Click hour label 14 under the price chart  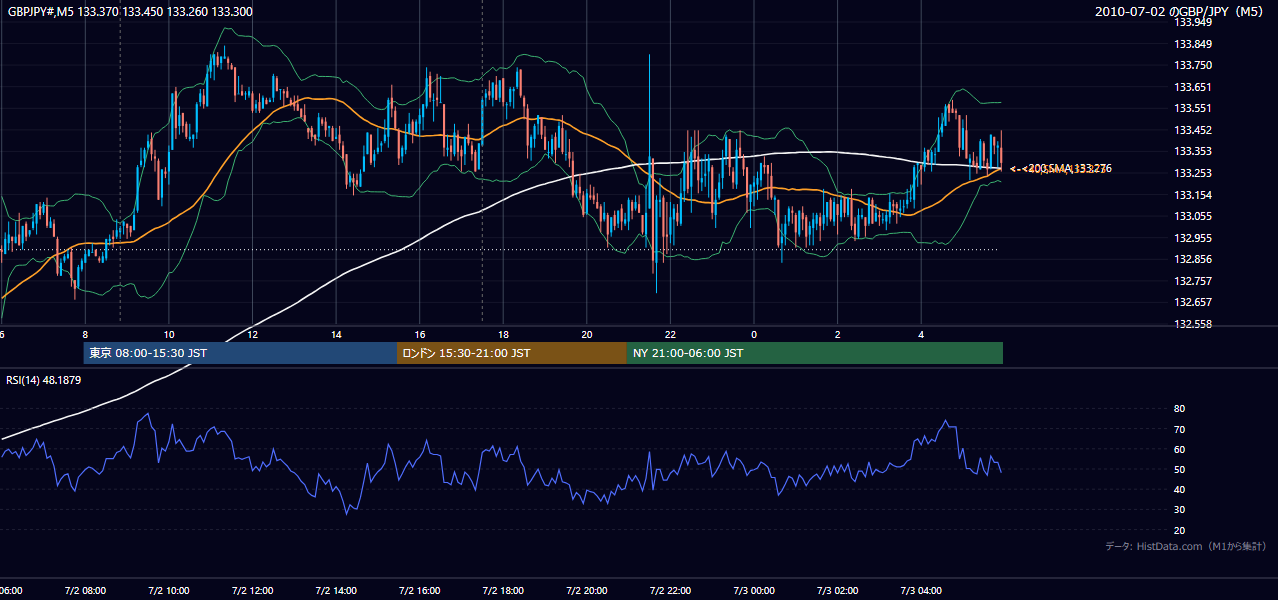point(337,334)
